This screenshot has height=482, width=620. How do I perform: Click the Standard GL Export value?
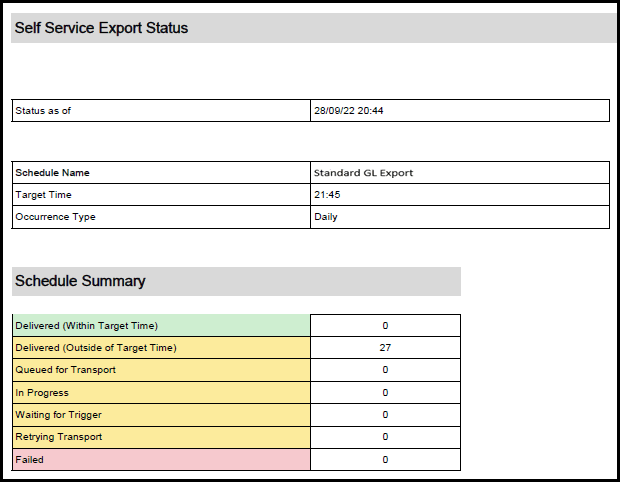point(363,173)
